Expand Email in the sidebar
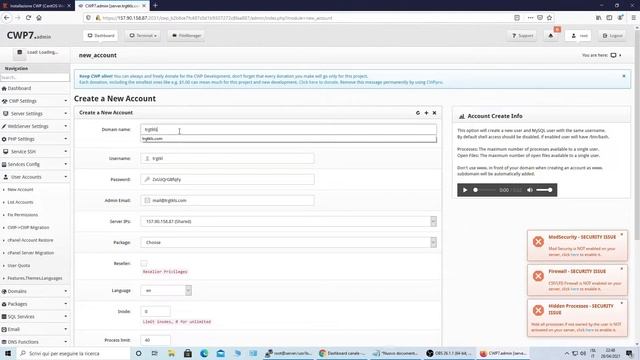 (35, 329)
